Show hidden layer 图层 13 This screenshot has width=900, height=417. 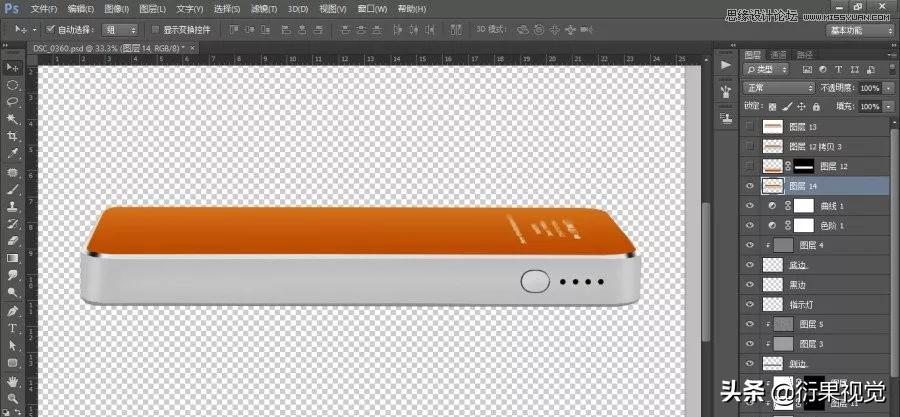(x=749, y=127)
